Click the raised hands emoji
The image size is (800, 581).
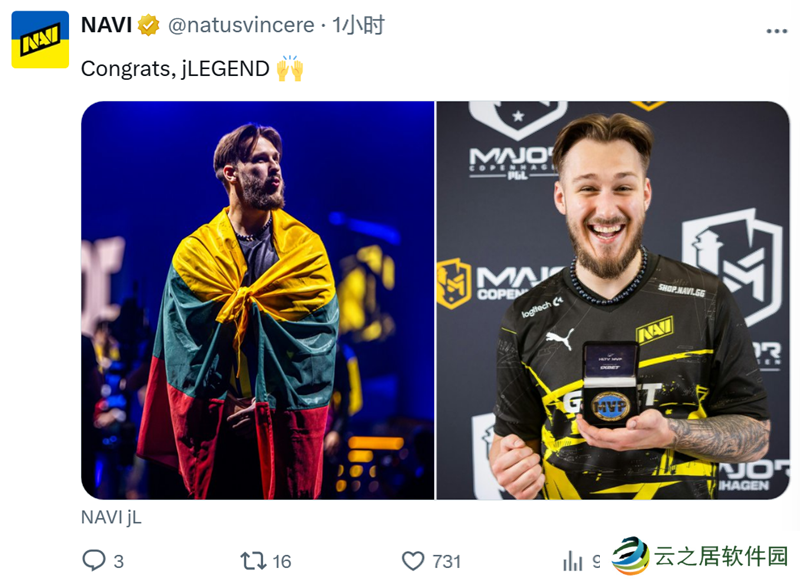coord(290,68)
